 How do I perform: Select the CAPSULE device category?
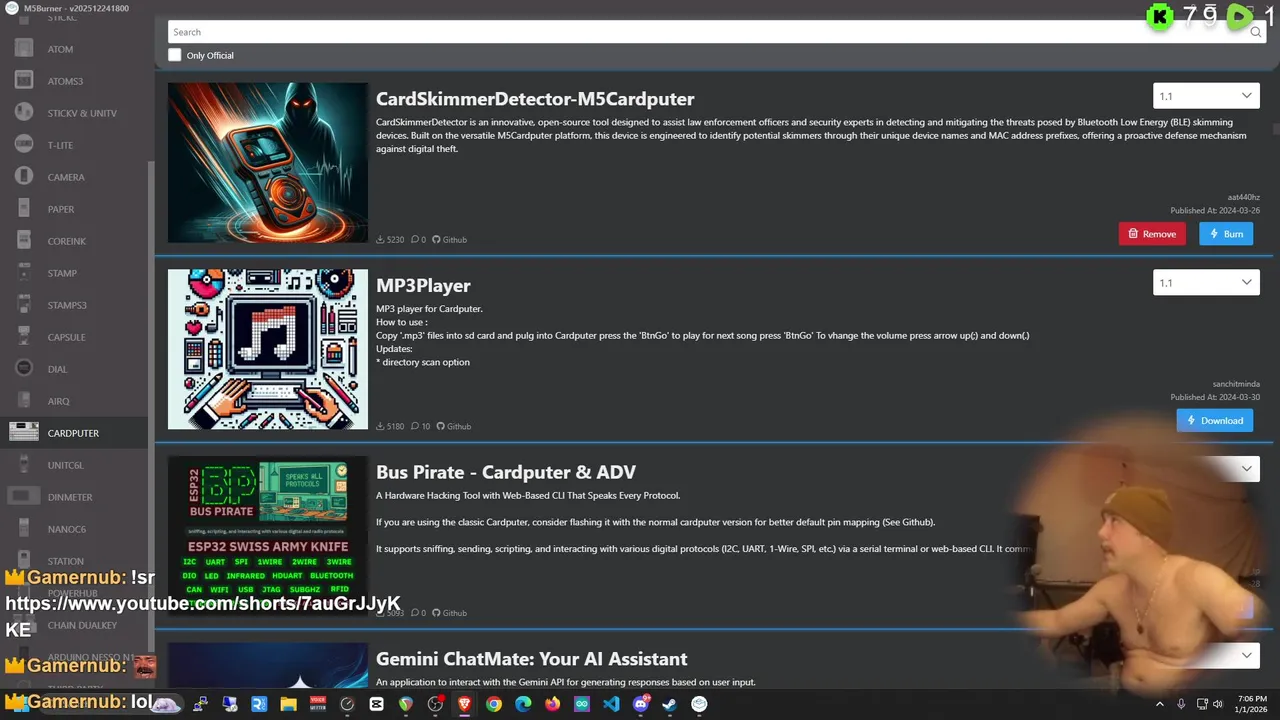point(74,337)
